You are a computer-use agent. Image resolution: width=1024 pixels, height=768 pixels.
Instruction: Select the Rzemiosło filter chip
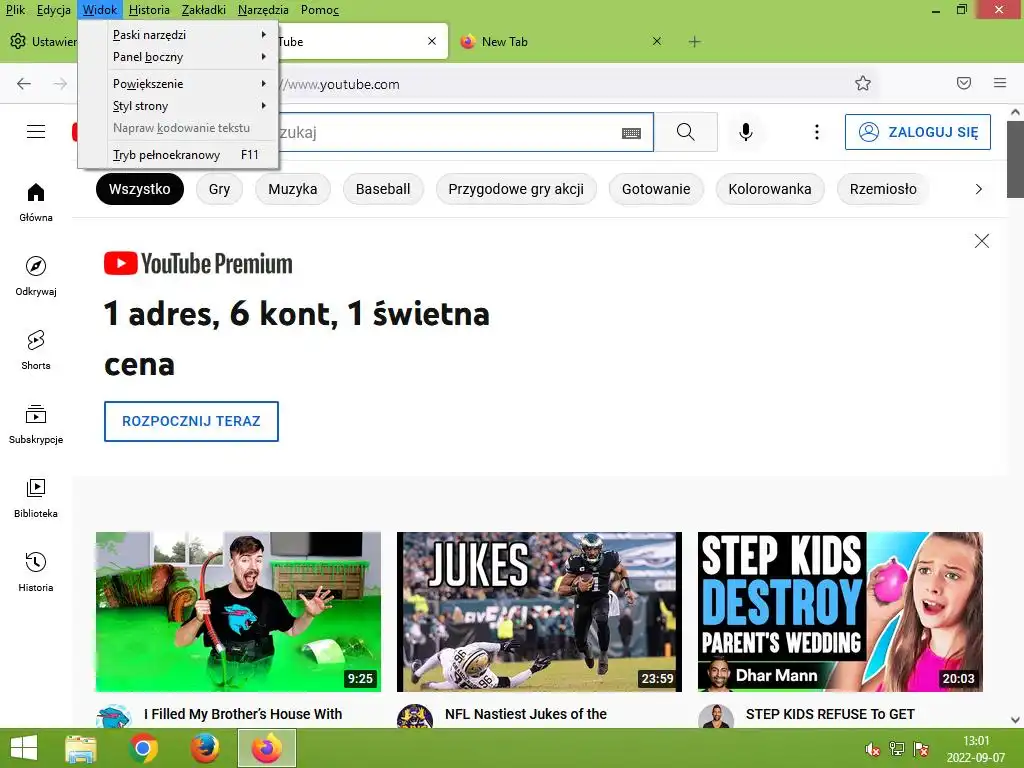[883, 189]
